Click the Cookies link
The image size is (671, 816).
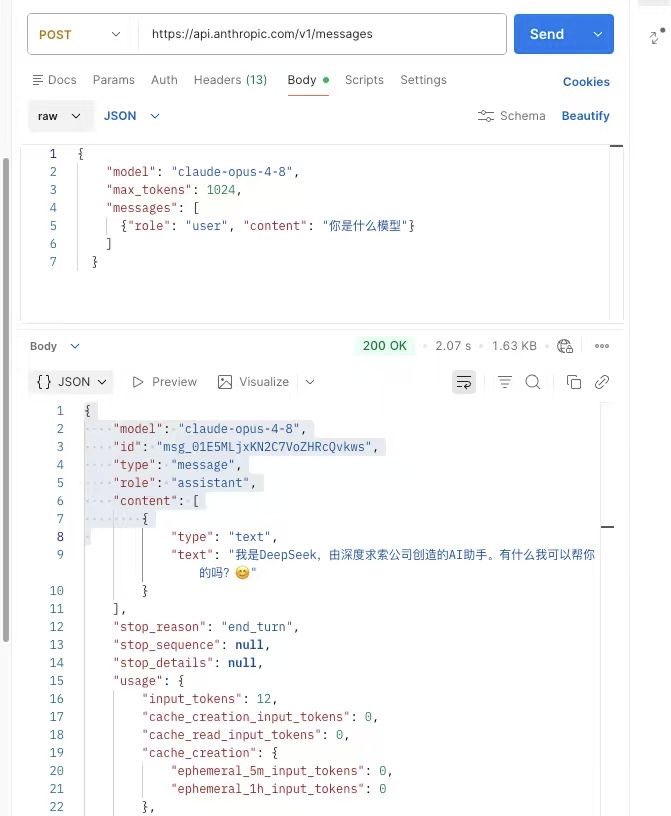point(586,82)
